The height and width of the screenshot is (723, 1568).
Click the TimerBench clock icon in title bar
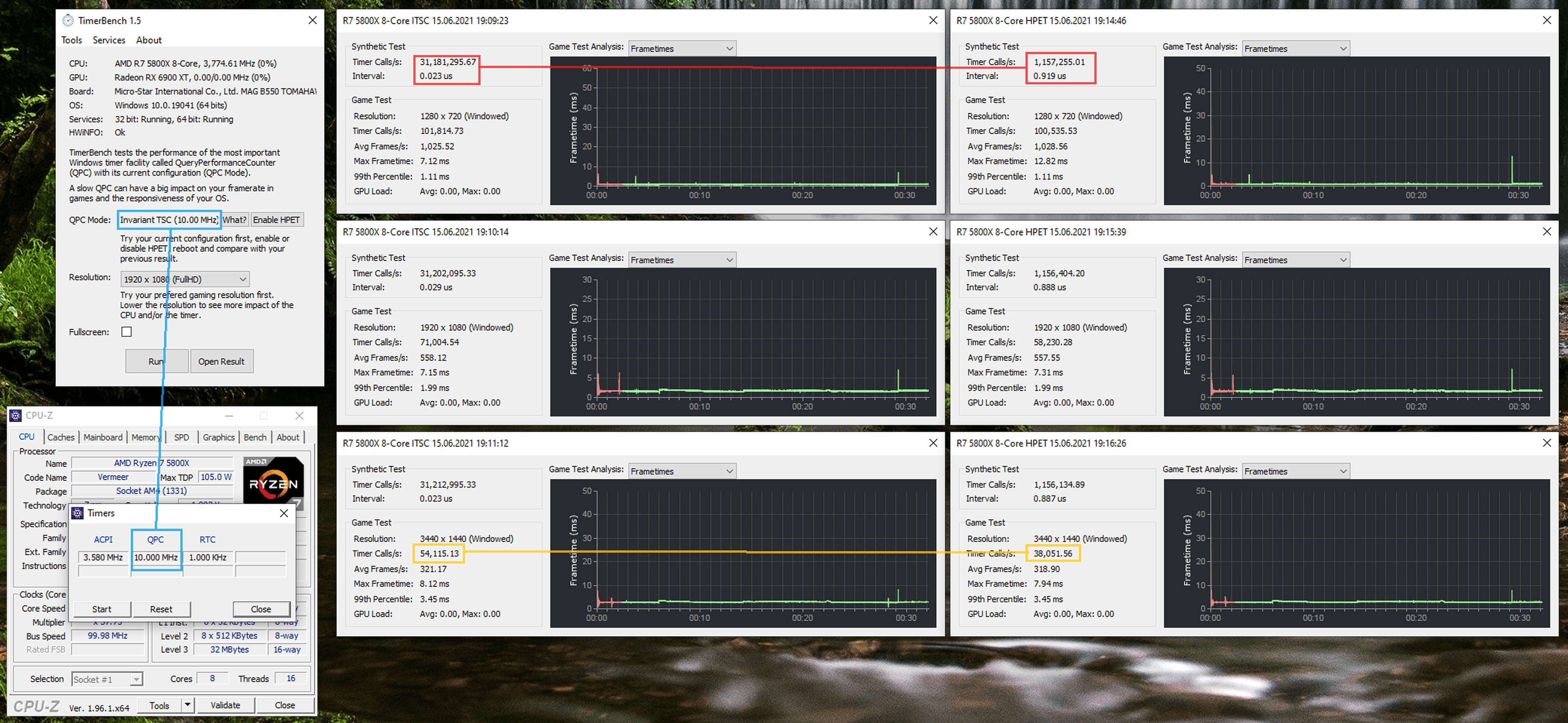point(68,21)
